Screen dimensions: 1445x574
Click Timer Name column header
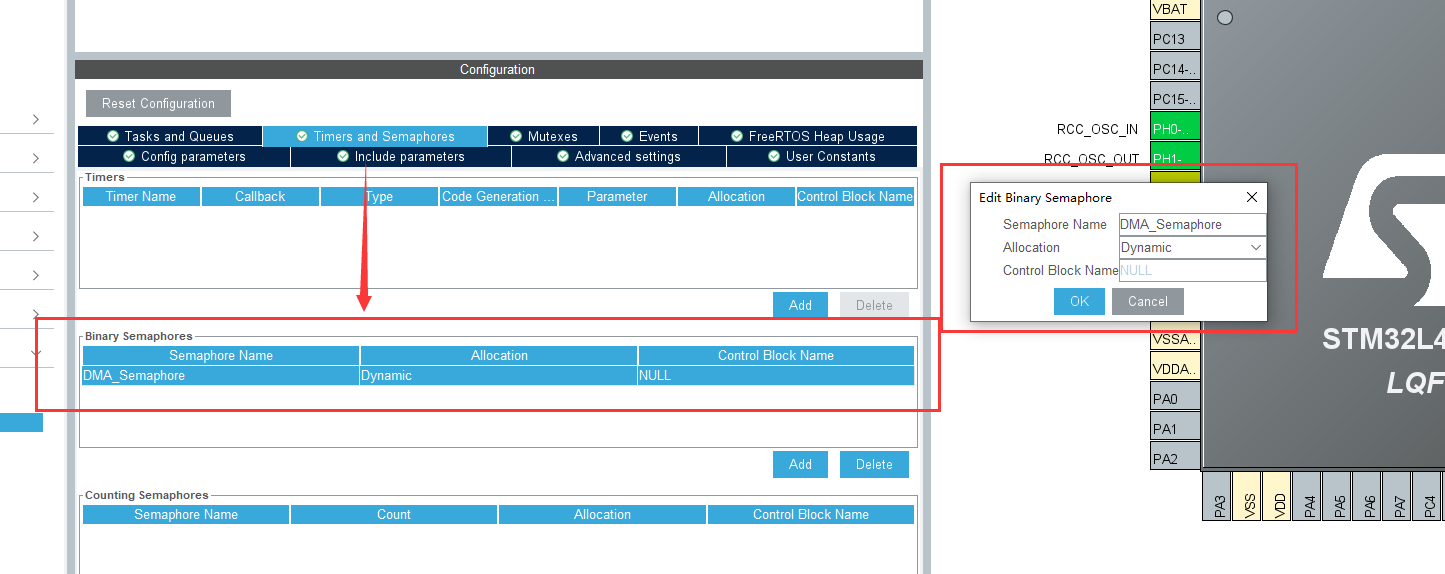coord(141,196)
